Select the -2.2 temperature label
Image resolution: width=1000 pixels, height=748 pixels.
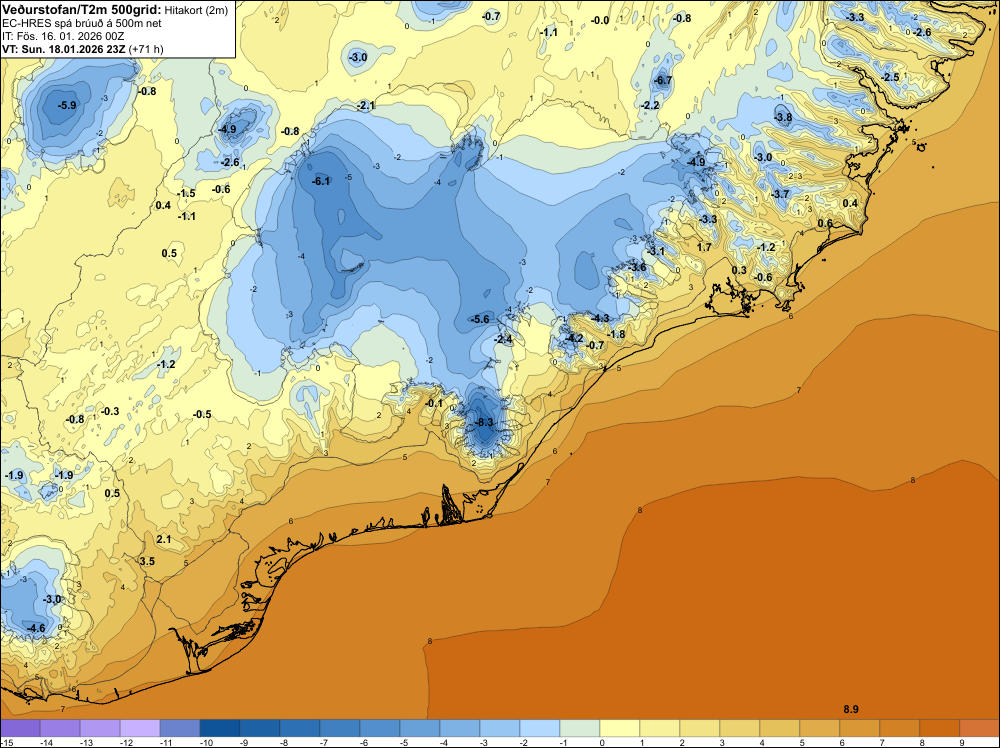tap(650, 105)
